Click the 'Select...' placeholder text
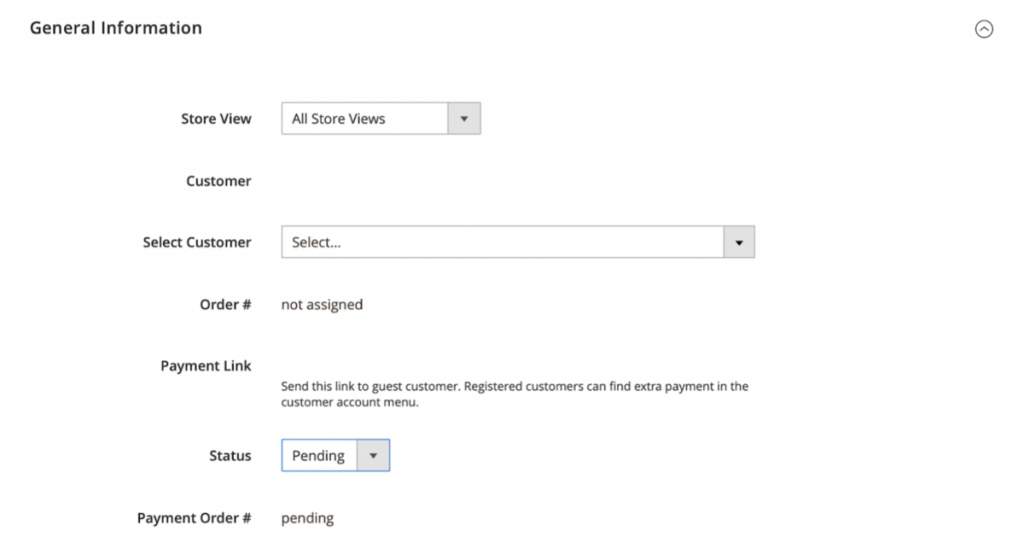 (x=316, y=242)
